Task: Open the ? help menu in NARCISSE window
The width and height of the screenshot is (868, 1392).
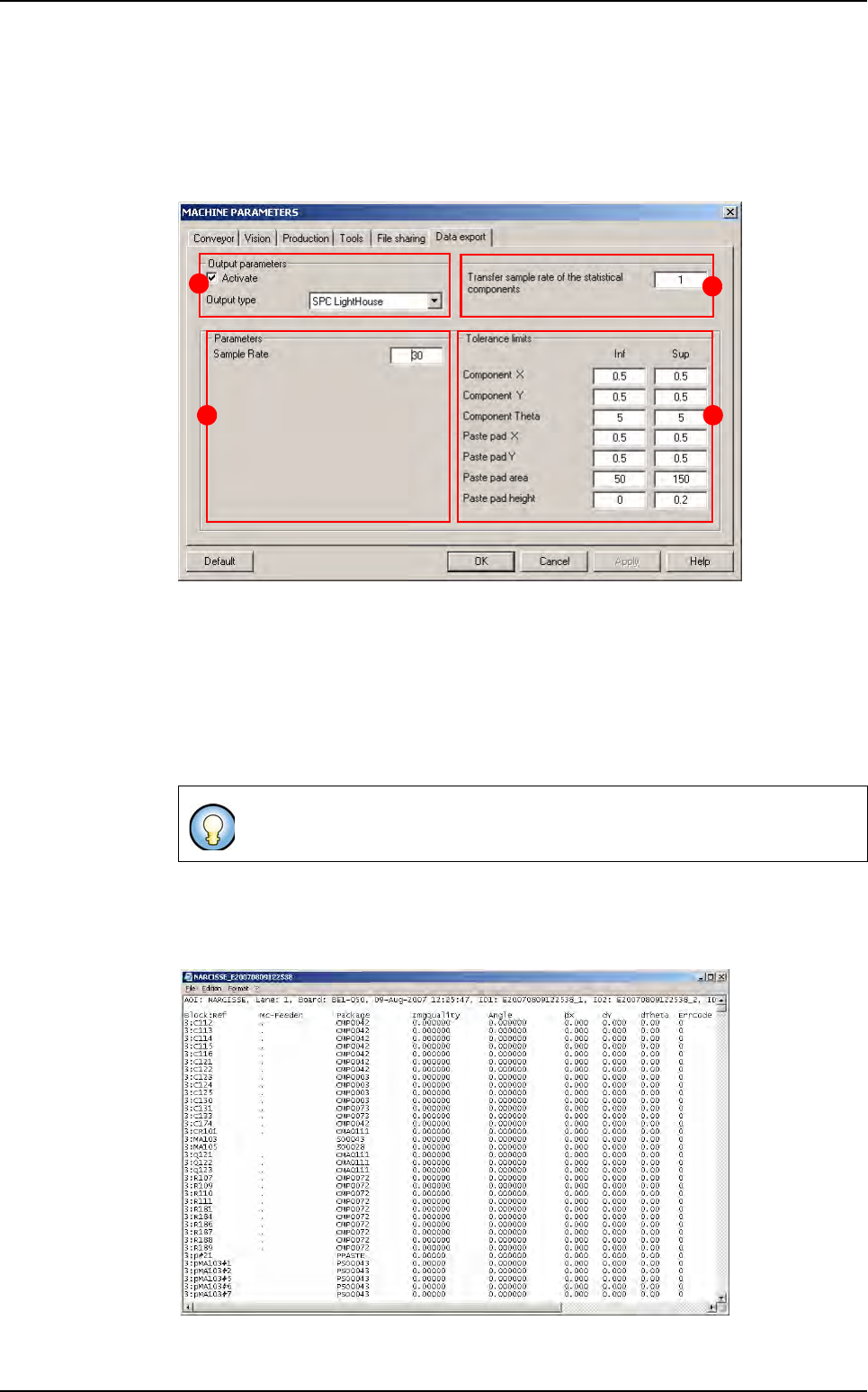Action: point(256,988)
